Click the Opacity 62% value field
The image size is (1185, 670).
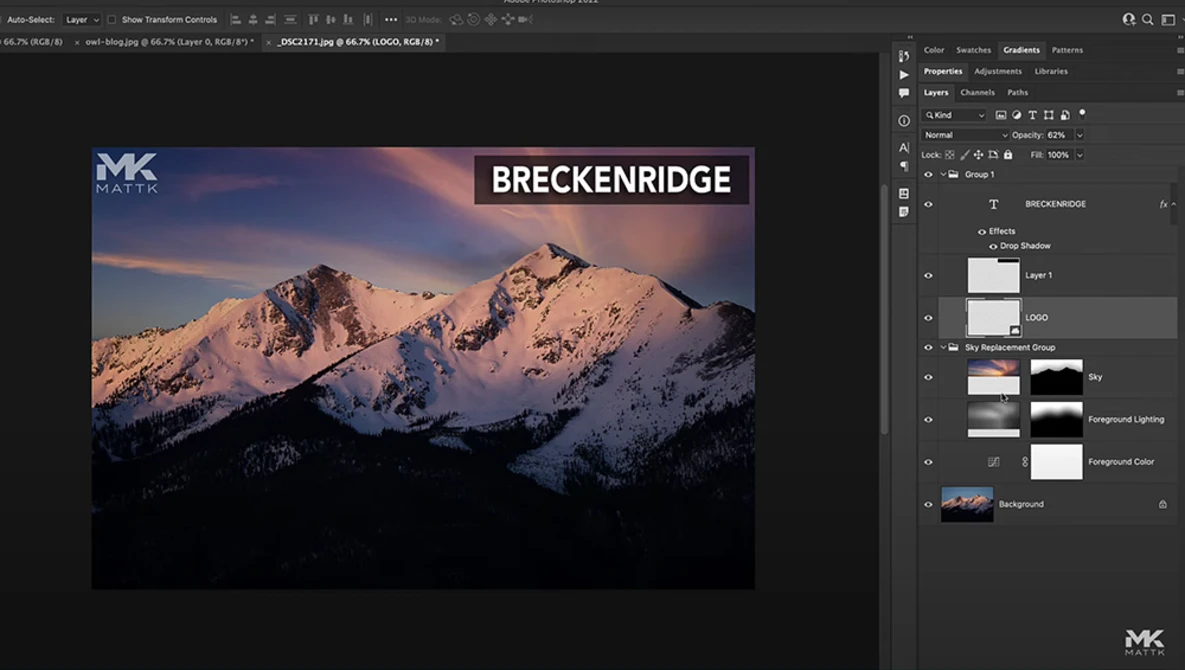[1059, 135]
